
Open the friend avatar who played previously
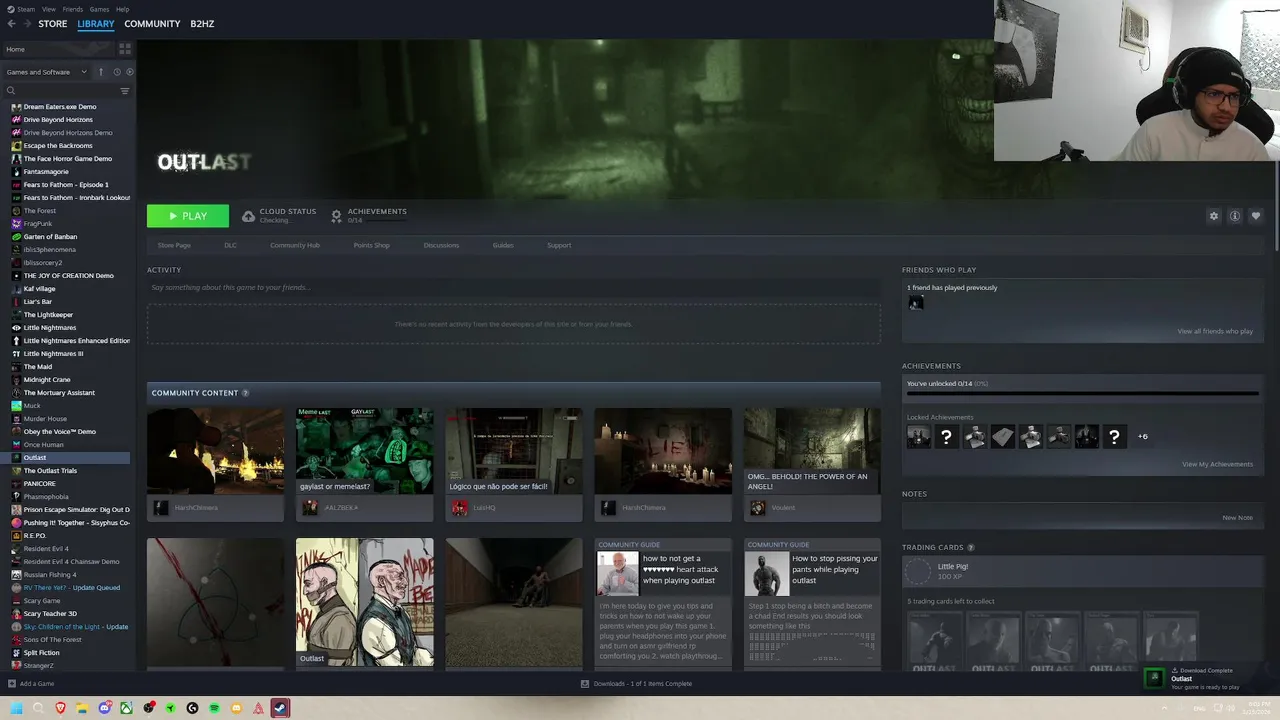[915, 303]
